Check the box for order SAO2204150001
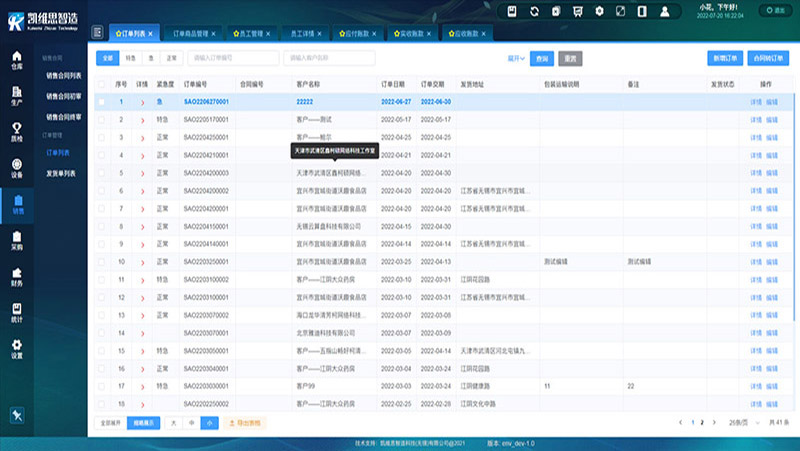Viewport: 800px width, 451px height. click(x=102, y=227)
